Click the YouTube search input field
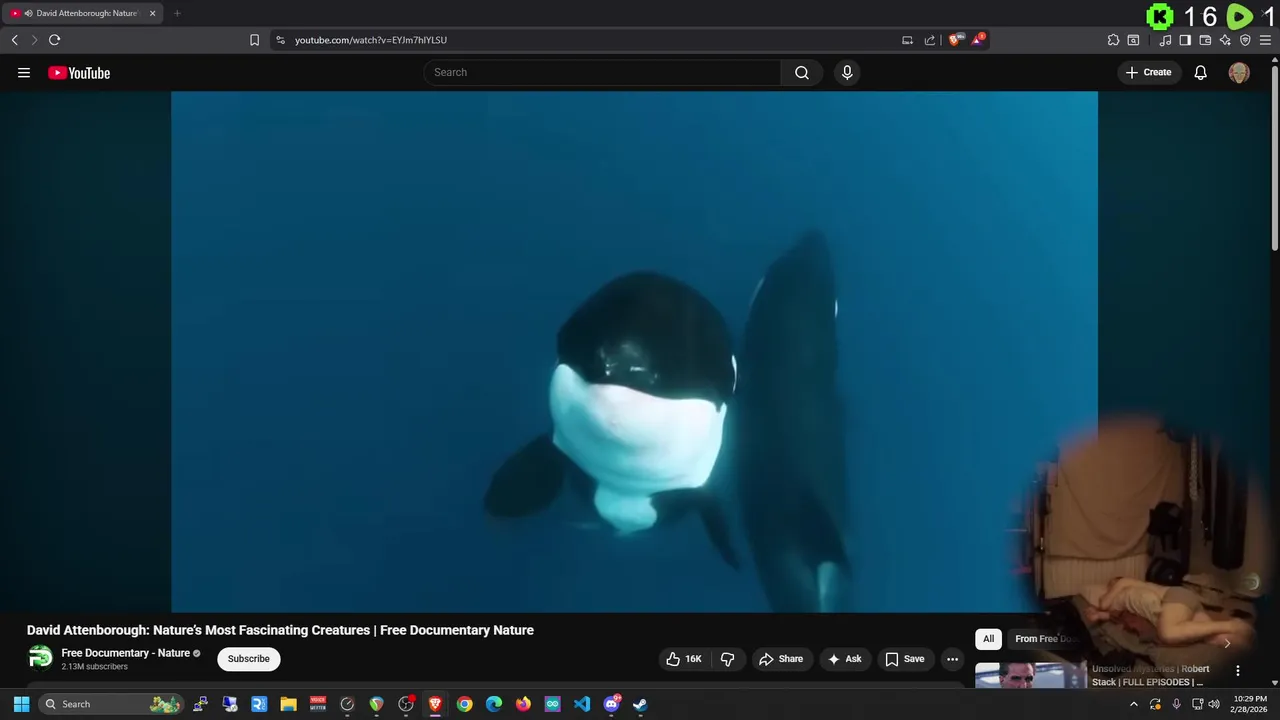The width and height of the screenshot is (1280, 720). point(603,72)
